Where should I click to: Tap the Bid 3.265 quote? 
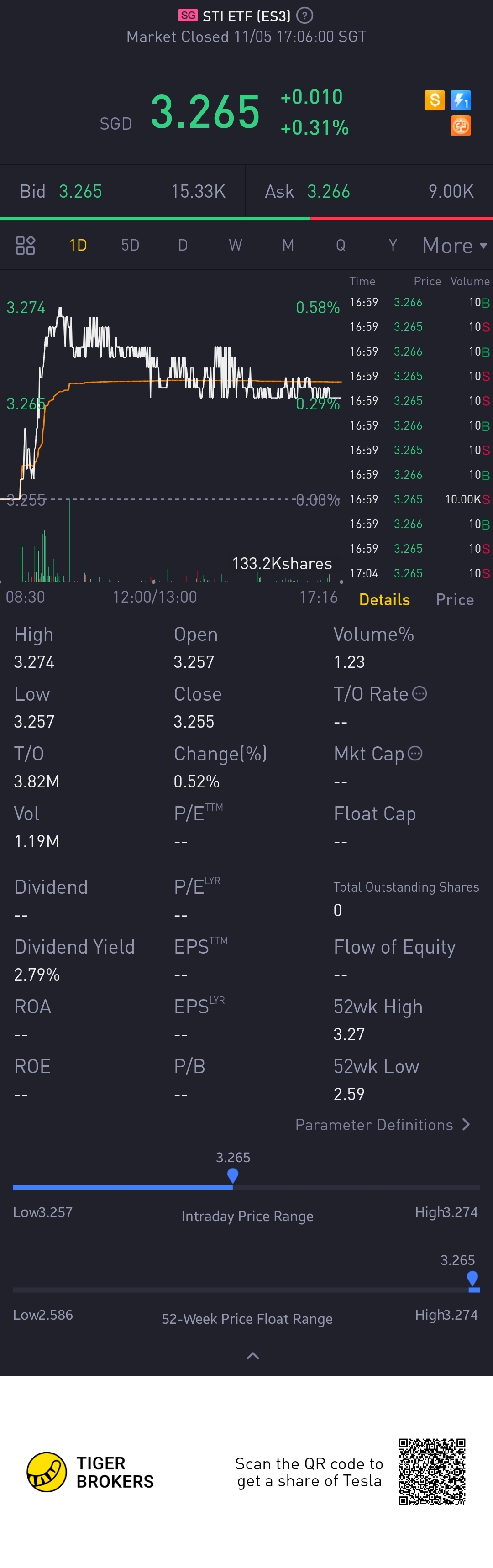(x=80, y=192)
